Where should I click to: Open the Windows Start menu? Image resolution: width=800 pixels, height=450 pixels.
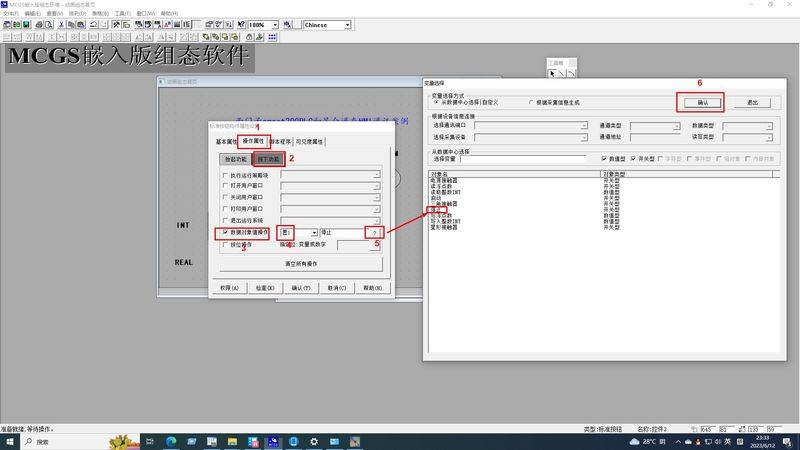[9, 441]
